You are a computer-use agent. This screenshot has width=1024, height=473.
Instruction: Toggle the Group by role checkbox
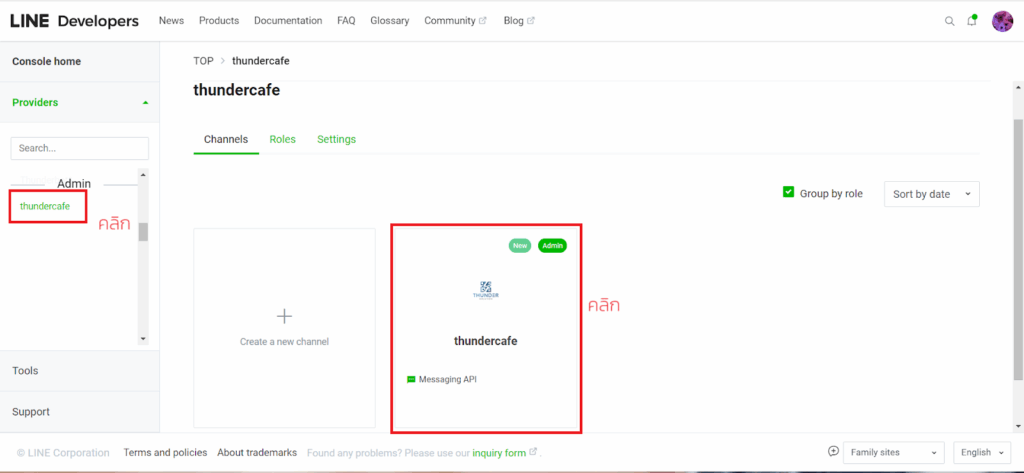pyautogui.click(x=788, y=192)
